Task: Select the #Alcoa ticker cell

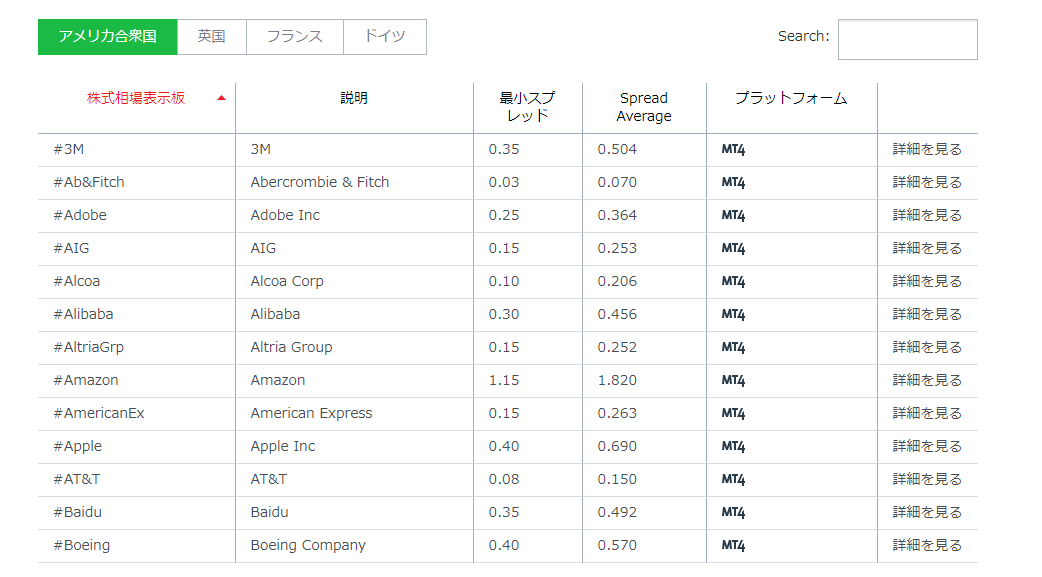Action: 136,282
